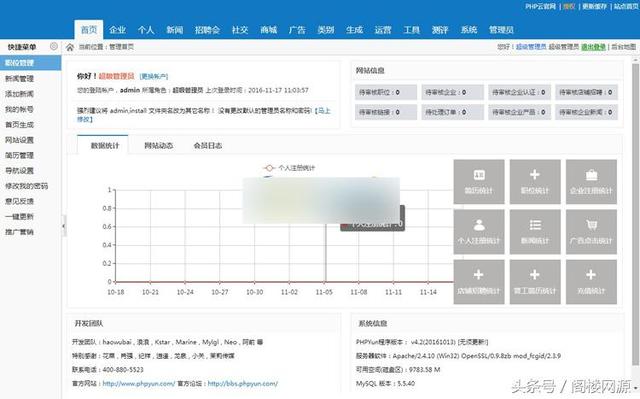Collapse the left sidebar with the arrow handle
The height and width of the screenshot is (399, 640).
pos(64,226)
